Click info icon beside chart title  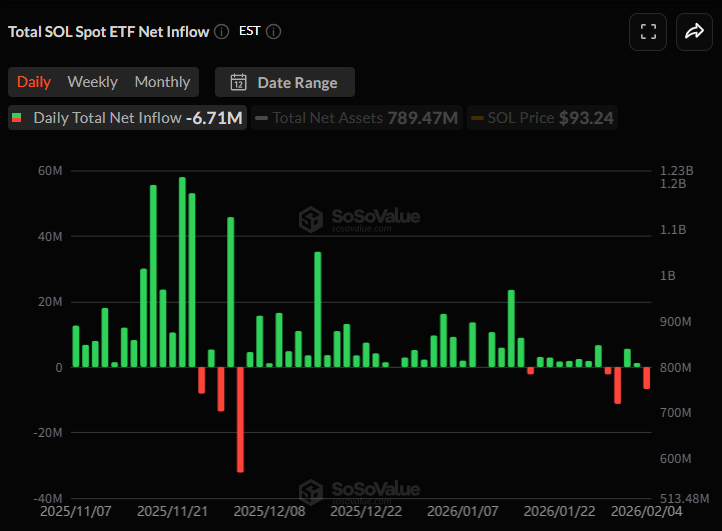[221, 31]
